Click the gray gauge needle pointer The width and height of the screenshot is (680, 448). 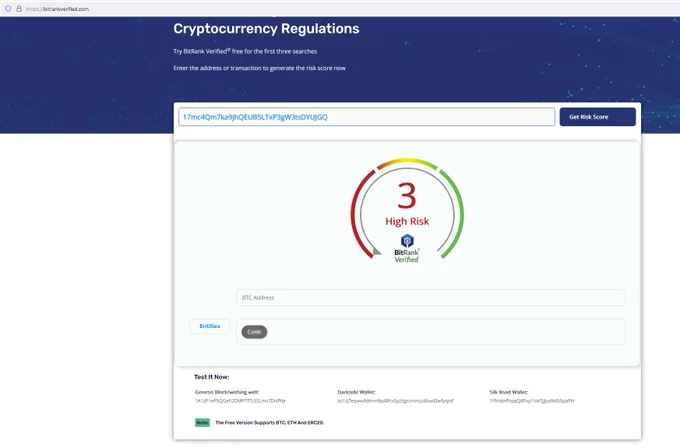tap(377, 251)
